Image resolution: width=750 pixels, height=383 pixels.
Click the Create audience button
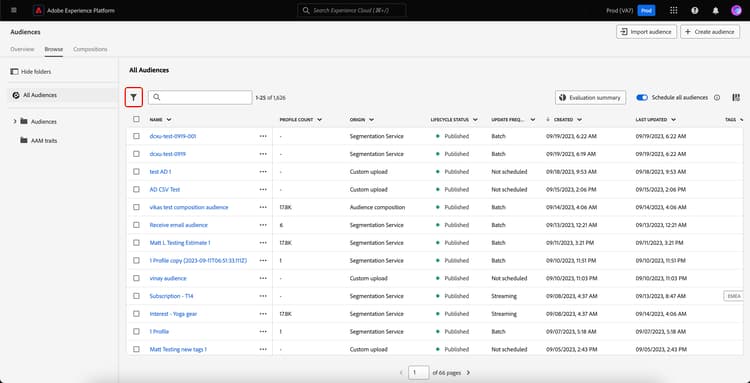710,32
